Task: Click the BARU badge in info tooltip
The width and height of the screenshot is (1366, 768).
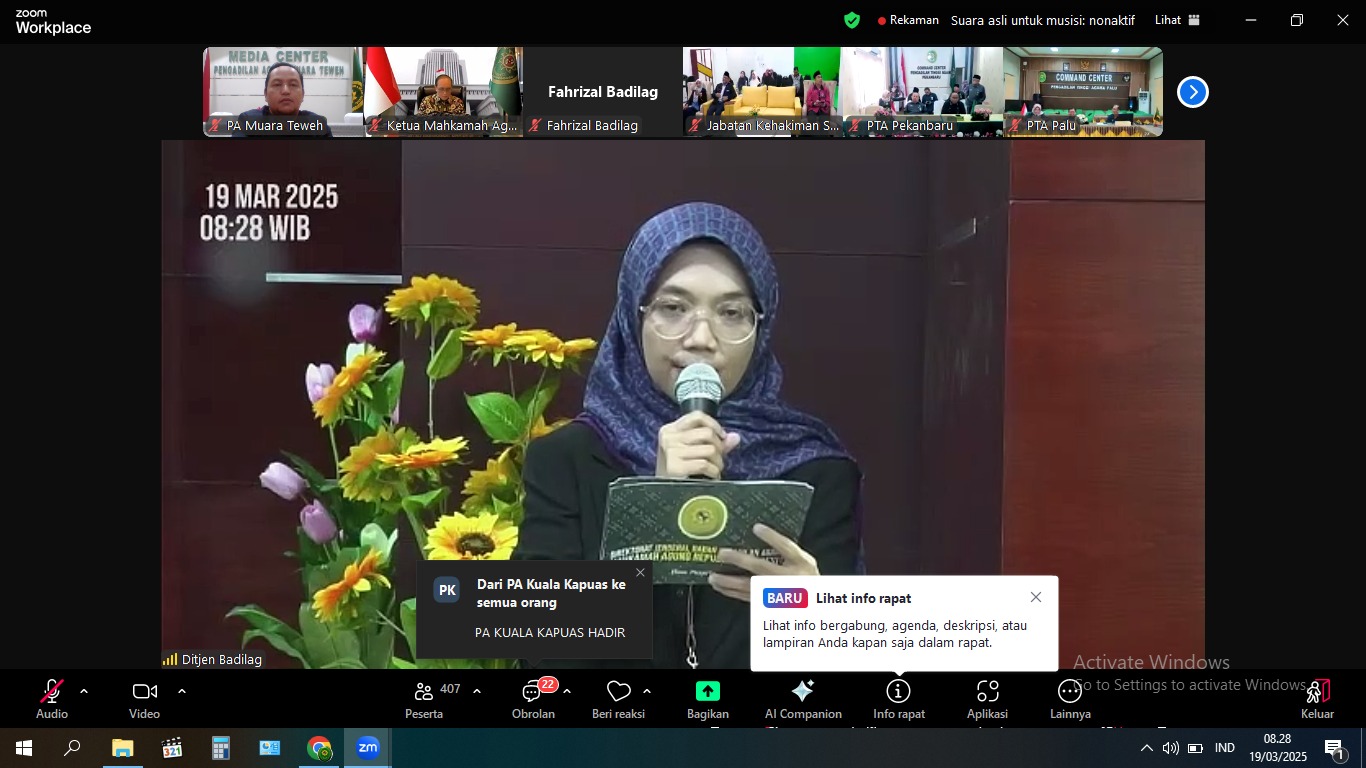Action: tap(785, 598)
